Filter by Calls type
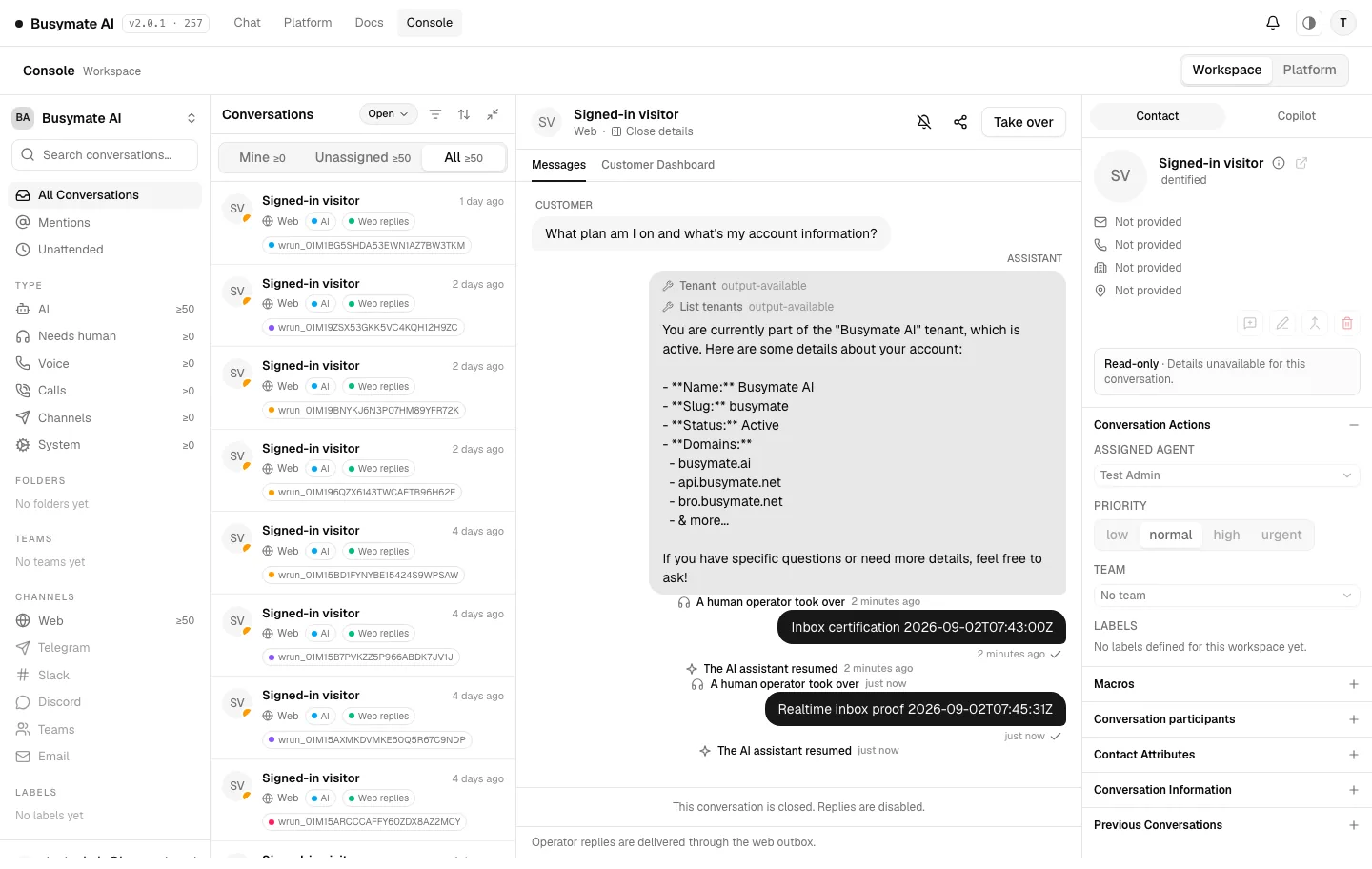 [105, 391]
